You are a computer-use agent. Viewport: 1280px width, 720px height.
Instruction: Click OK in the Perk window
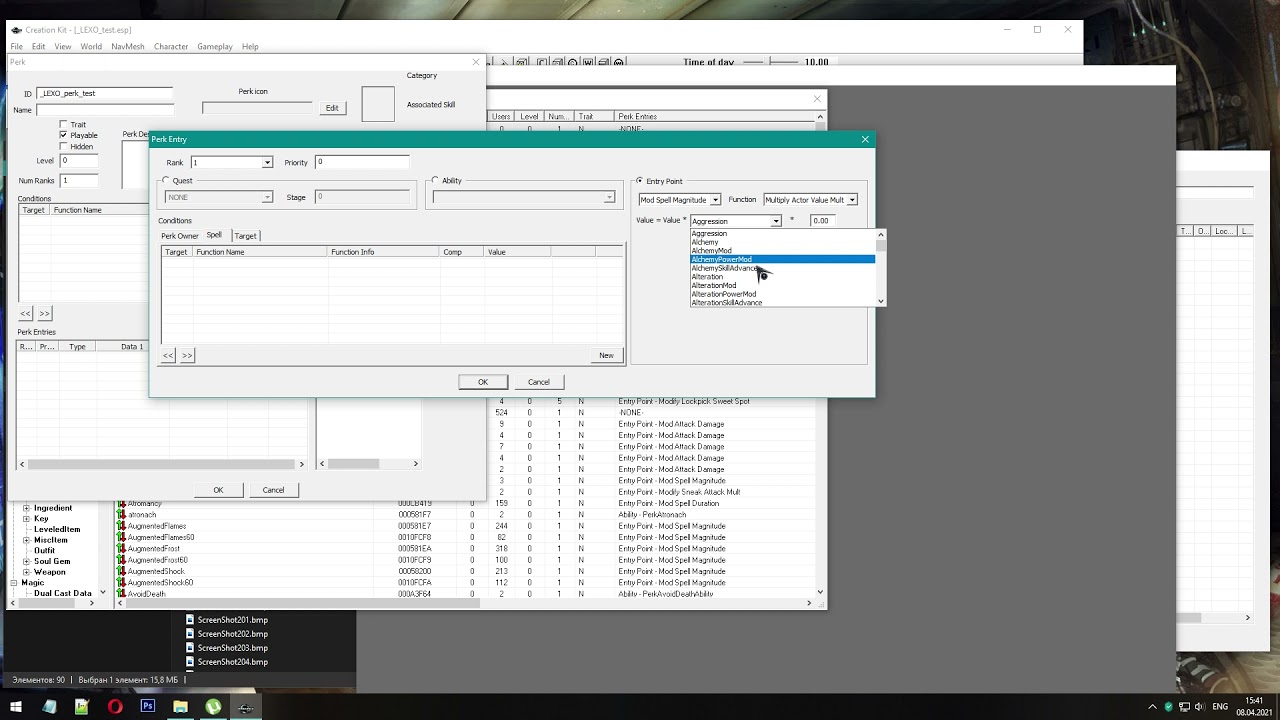(218, 490)
